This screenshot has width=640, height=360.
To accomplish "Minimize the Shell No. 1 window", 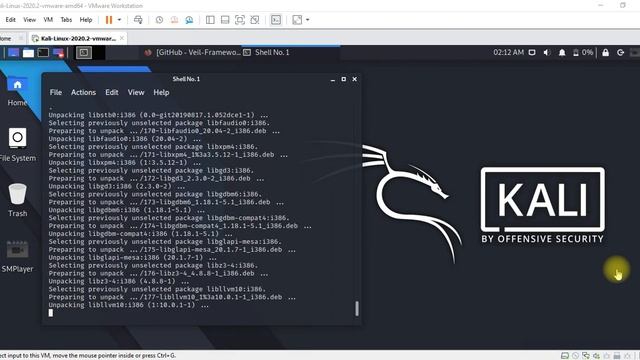I will click(x=333, y=79).
